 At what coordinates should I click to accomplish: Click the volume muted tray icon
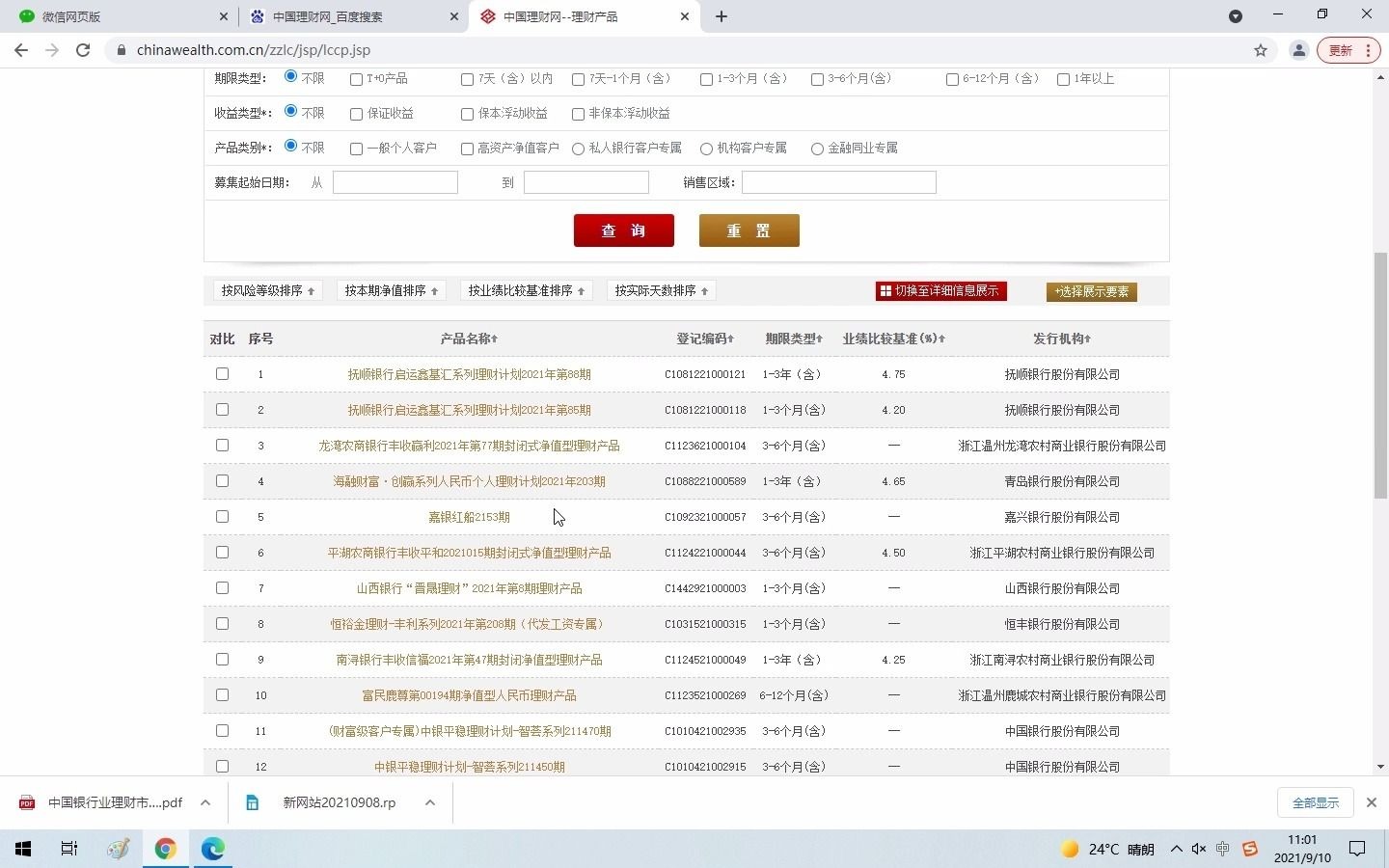coord(1199,849)
